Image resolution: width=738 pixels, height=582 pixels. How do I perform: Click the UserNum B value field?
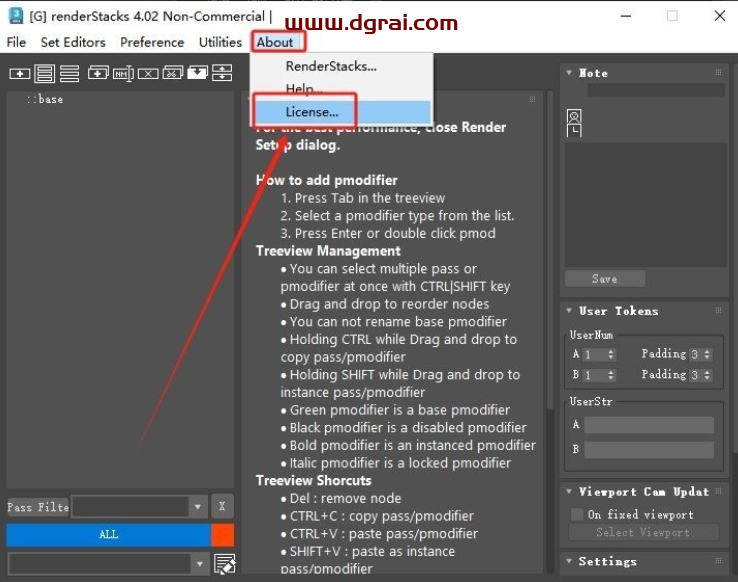pyautogui.click(x=594, y=375)
